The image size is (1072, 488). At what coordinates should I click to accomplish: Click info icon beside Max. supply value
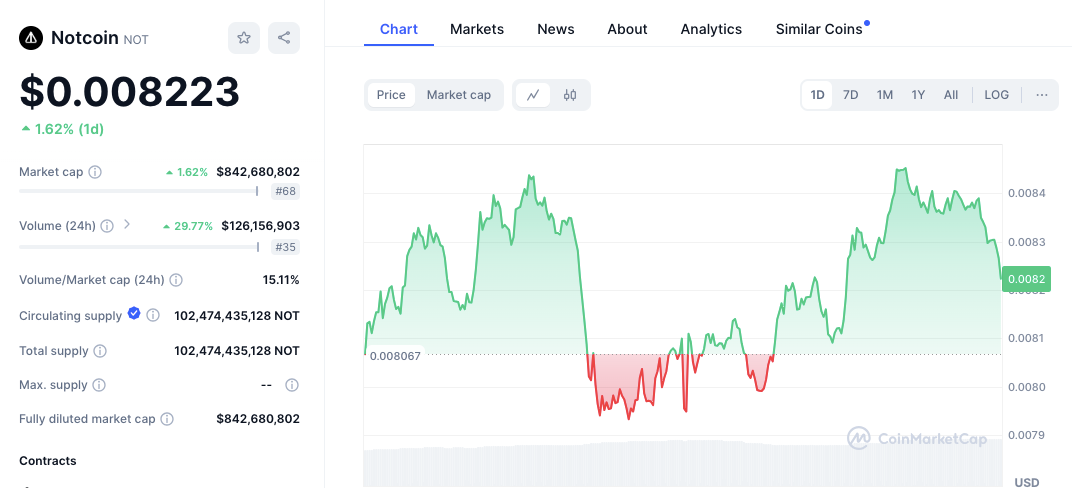[292, 385]
